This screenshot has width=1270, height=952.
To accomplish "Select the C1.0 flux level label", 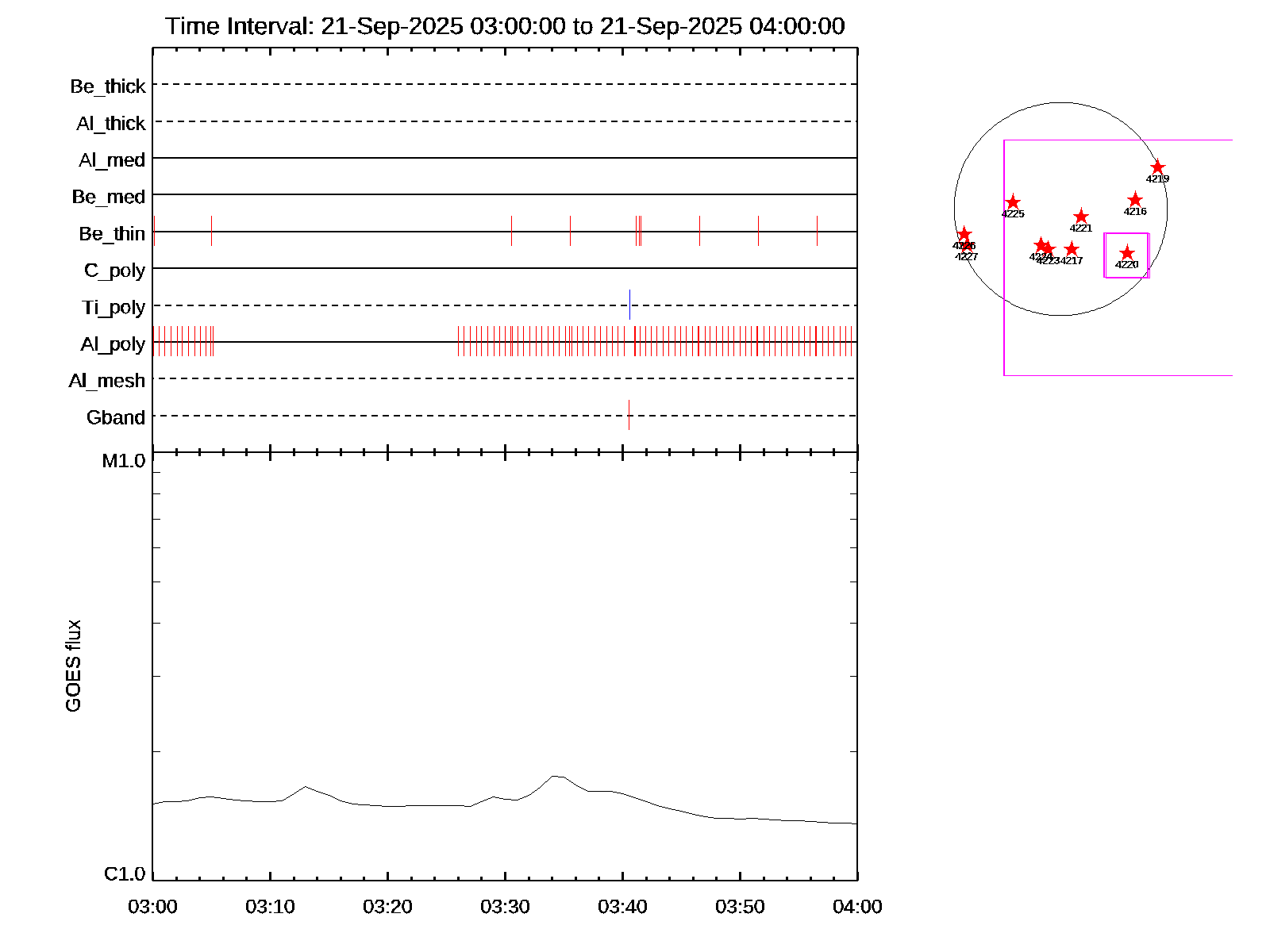I will click(125, 874).
